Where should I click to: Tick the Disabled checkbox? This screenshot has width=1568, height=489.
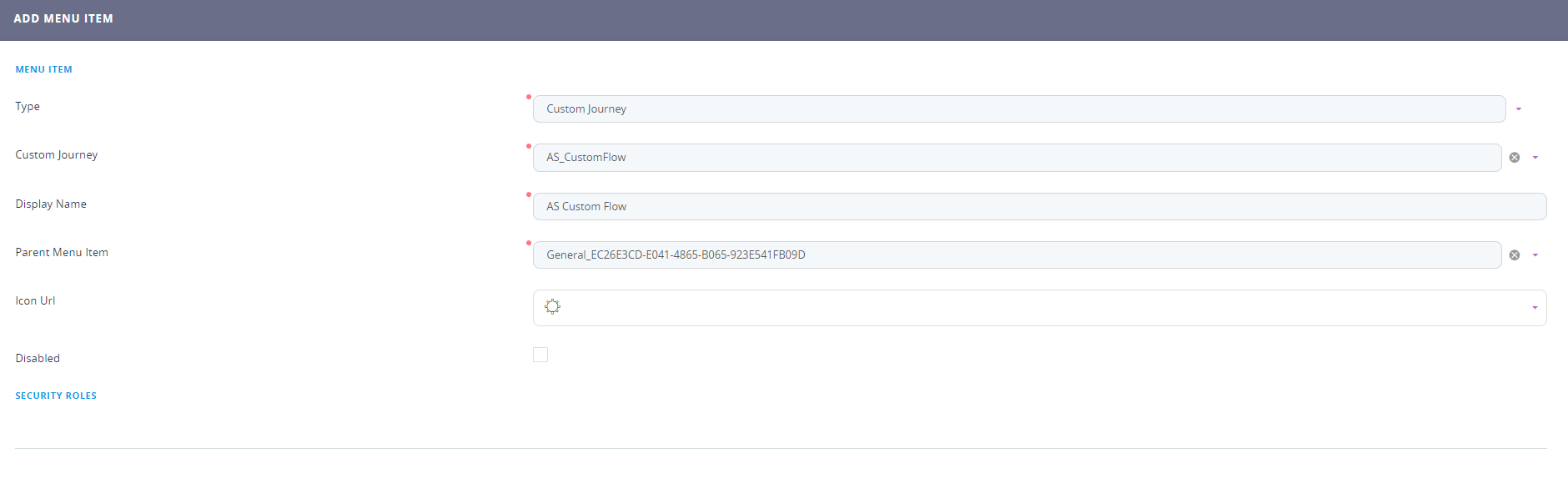(540, 355)
